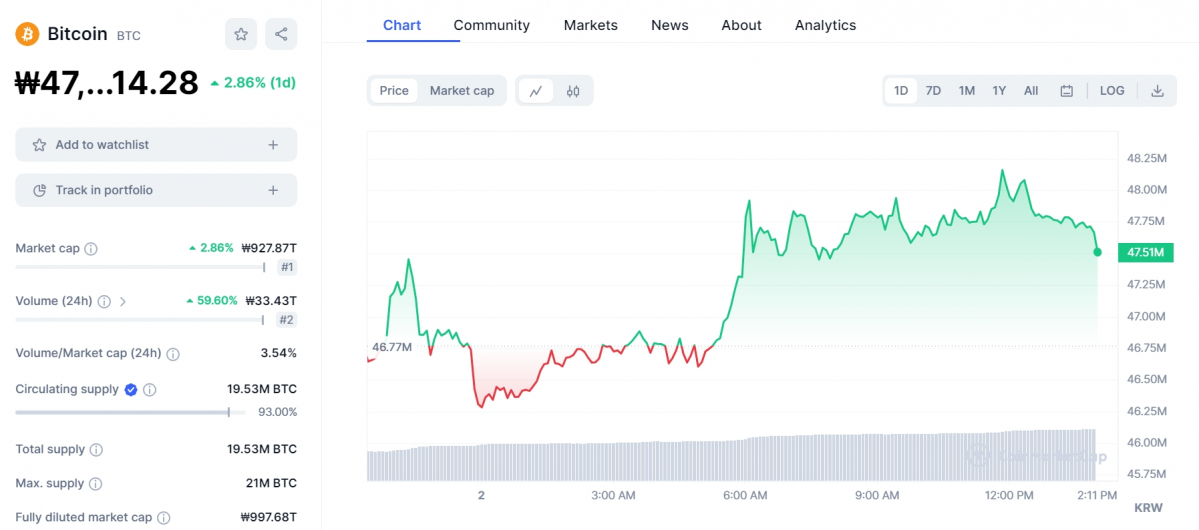Open the Community tab

click(x=491, y=25)
